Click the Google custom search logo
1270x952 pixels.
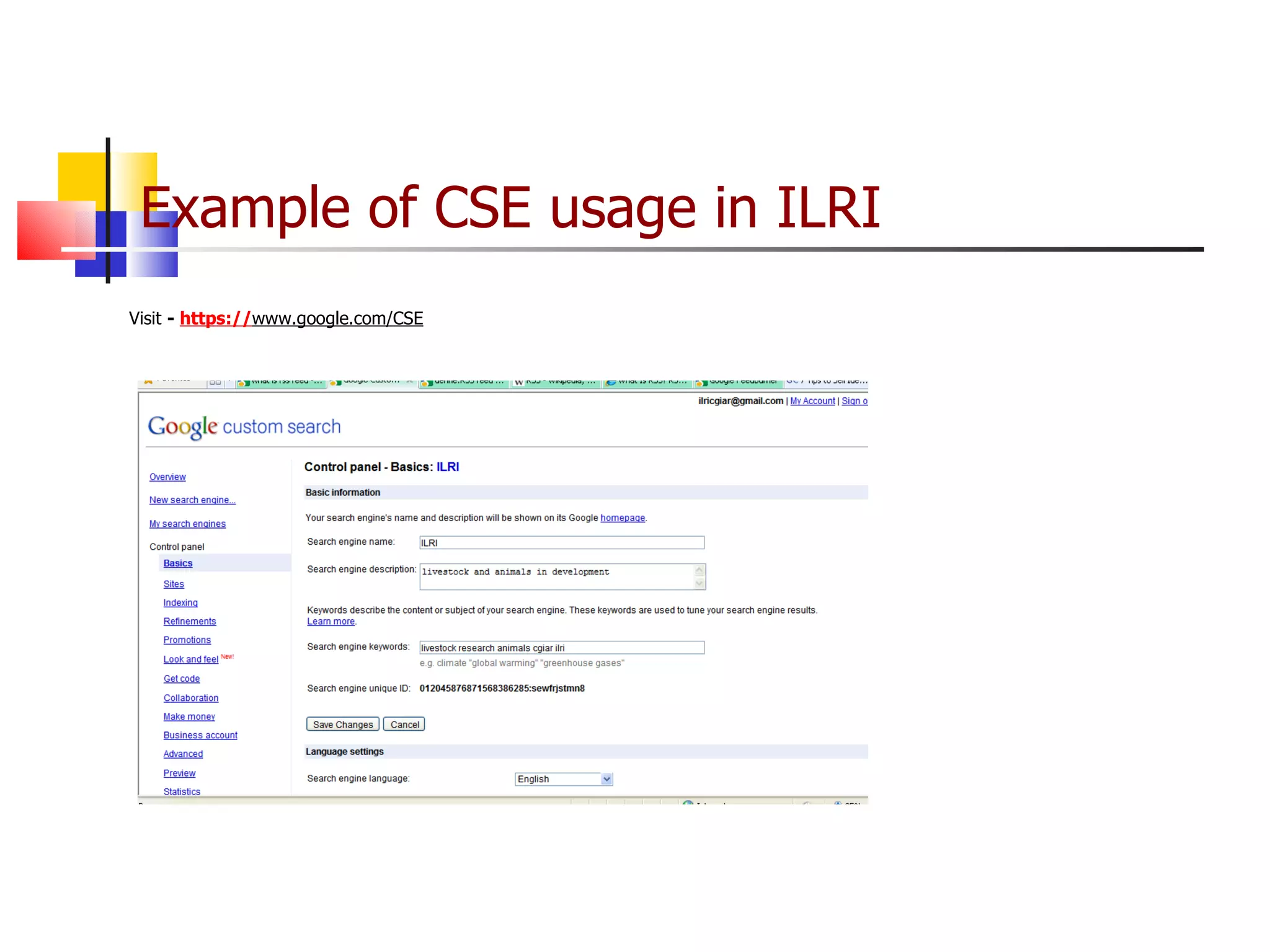click(x=244, y=426)
